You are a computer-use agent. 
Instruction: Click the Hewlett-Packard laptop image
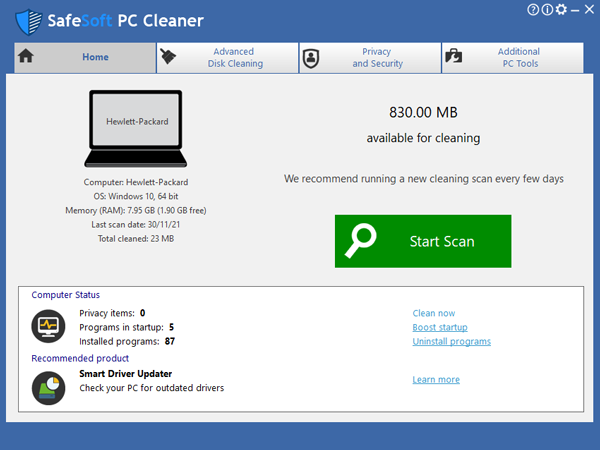[x=136, y=129]
